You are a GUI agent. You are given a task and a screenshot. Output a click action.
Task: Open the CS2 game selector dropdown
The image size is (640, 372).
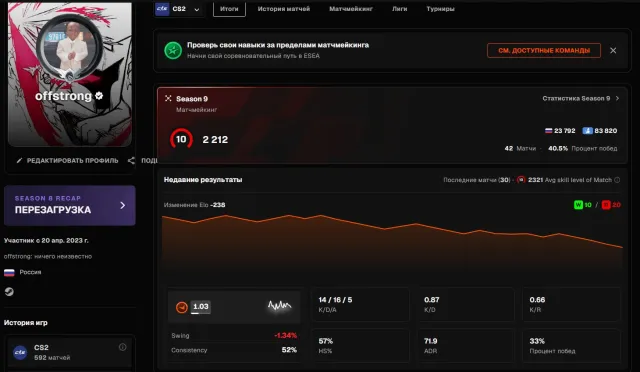tap(178, 9)
